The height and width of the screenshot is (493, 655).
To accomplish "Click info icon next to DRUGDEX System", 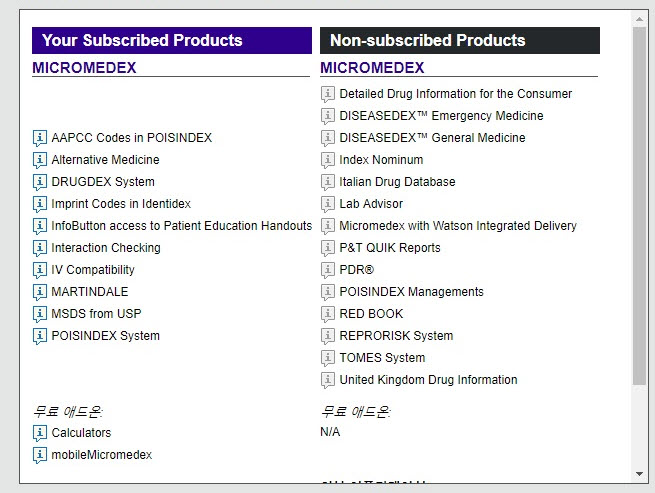I will pos(40,182).
